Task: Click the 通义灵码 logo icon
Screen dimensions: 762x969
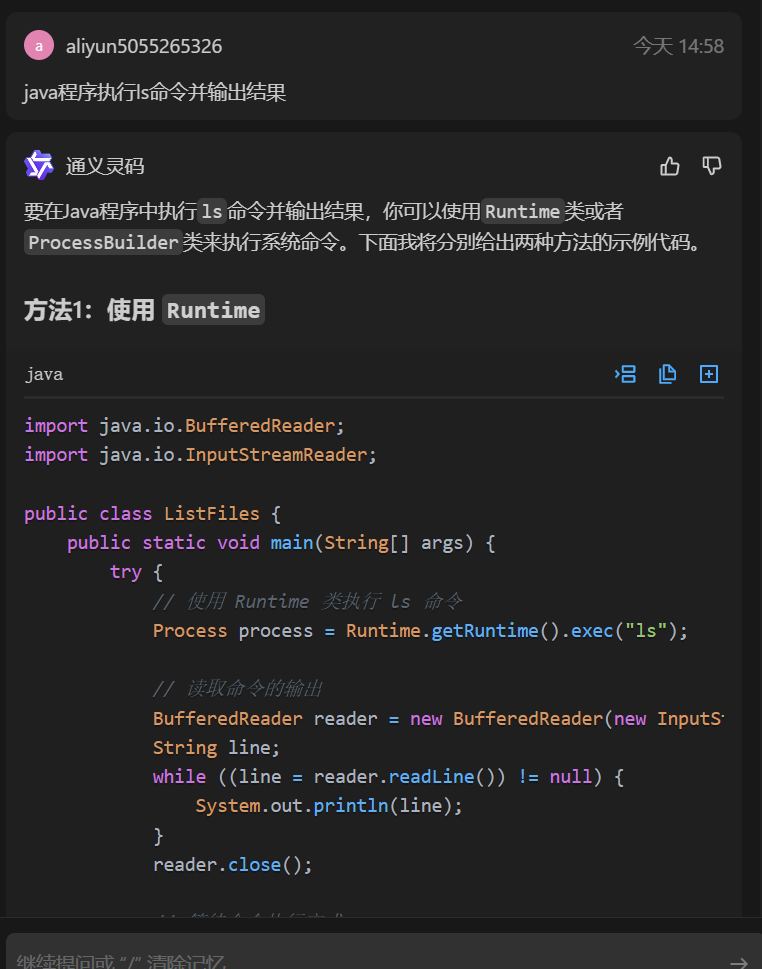Action: pos(39,165)
